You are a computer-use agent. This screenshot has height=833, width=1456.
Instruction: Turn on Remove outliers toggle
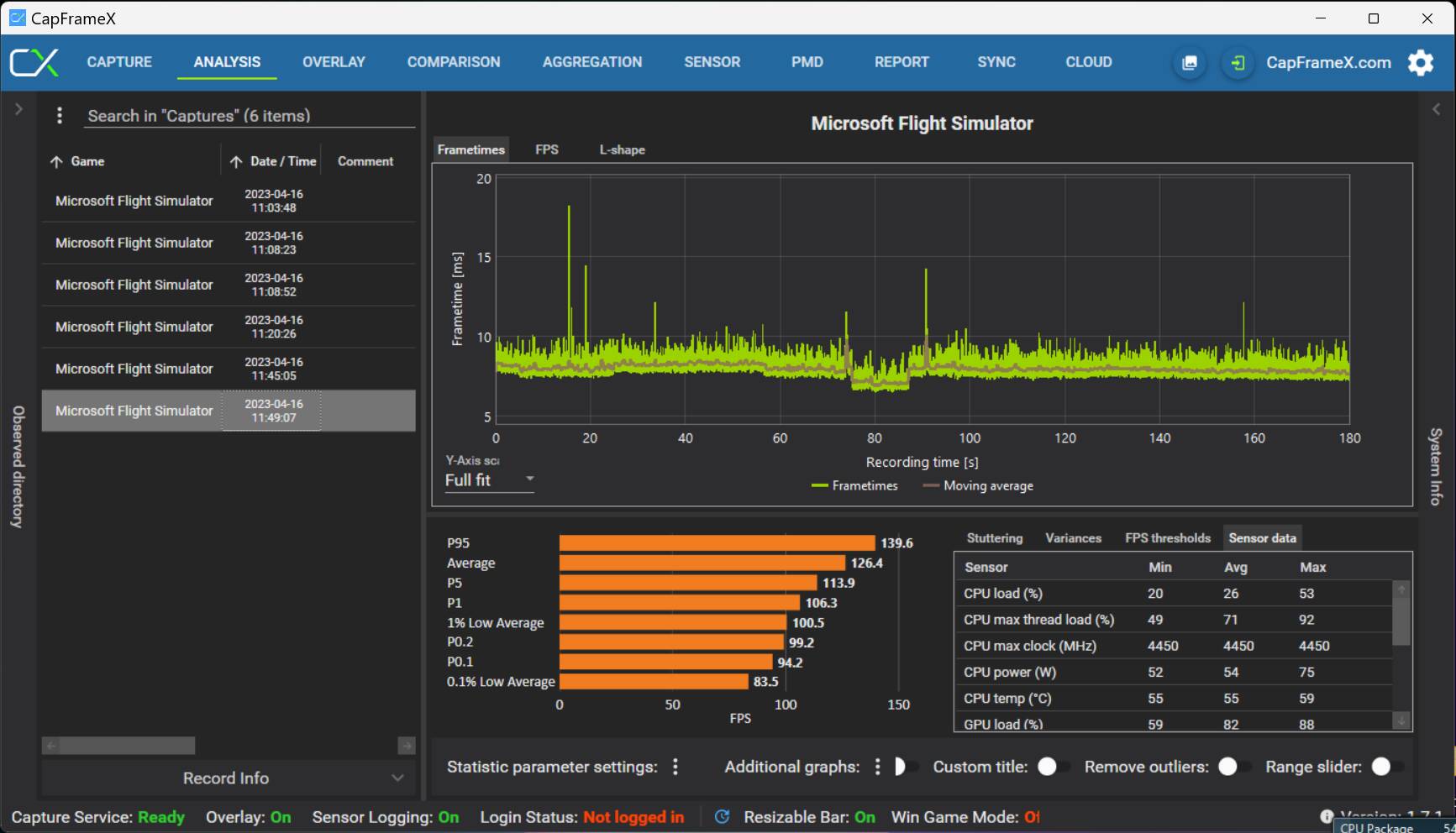tap(1234, 767)
